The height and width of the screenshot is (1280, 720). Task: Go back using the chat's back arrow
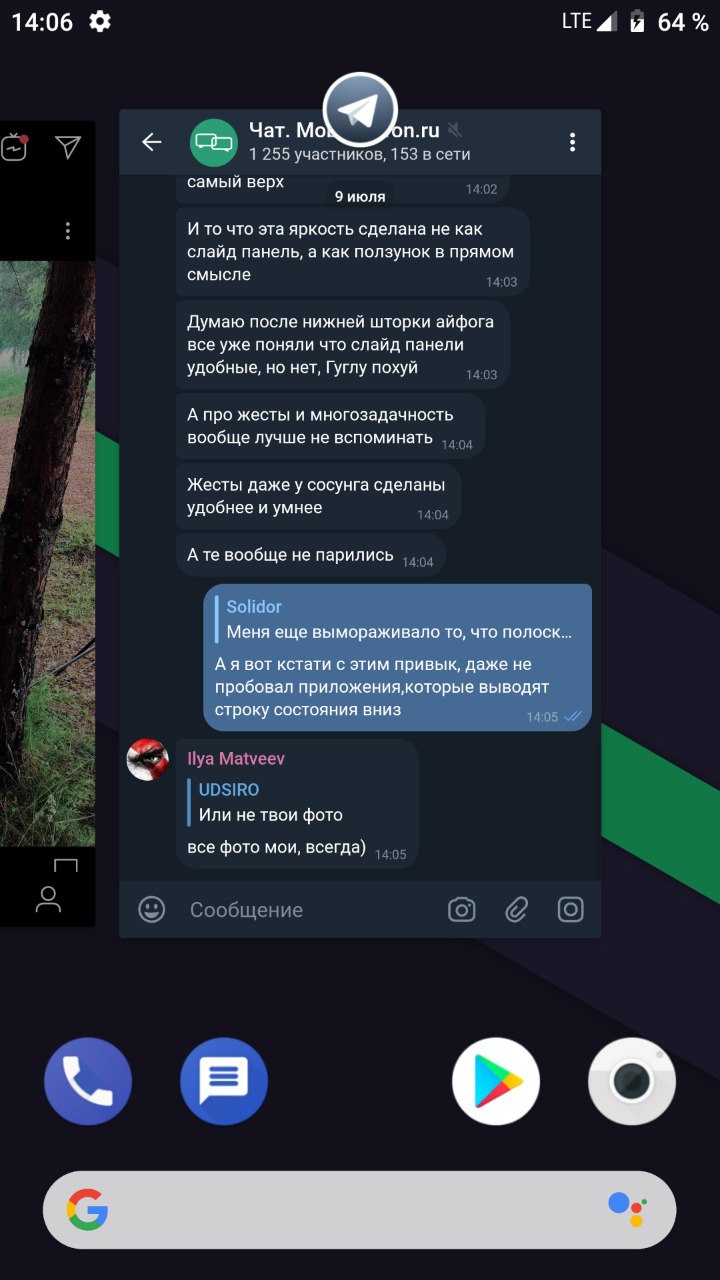click(152, 142)
